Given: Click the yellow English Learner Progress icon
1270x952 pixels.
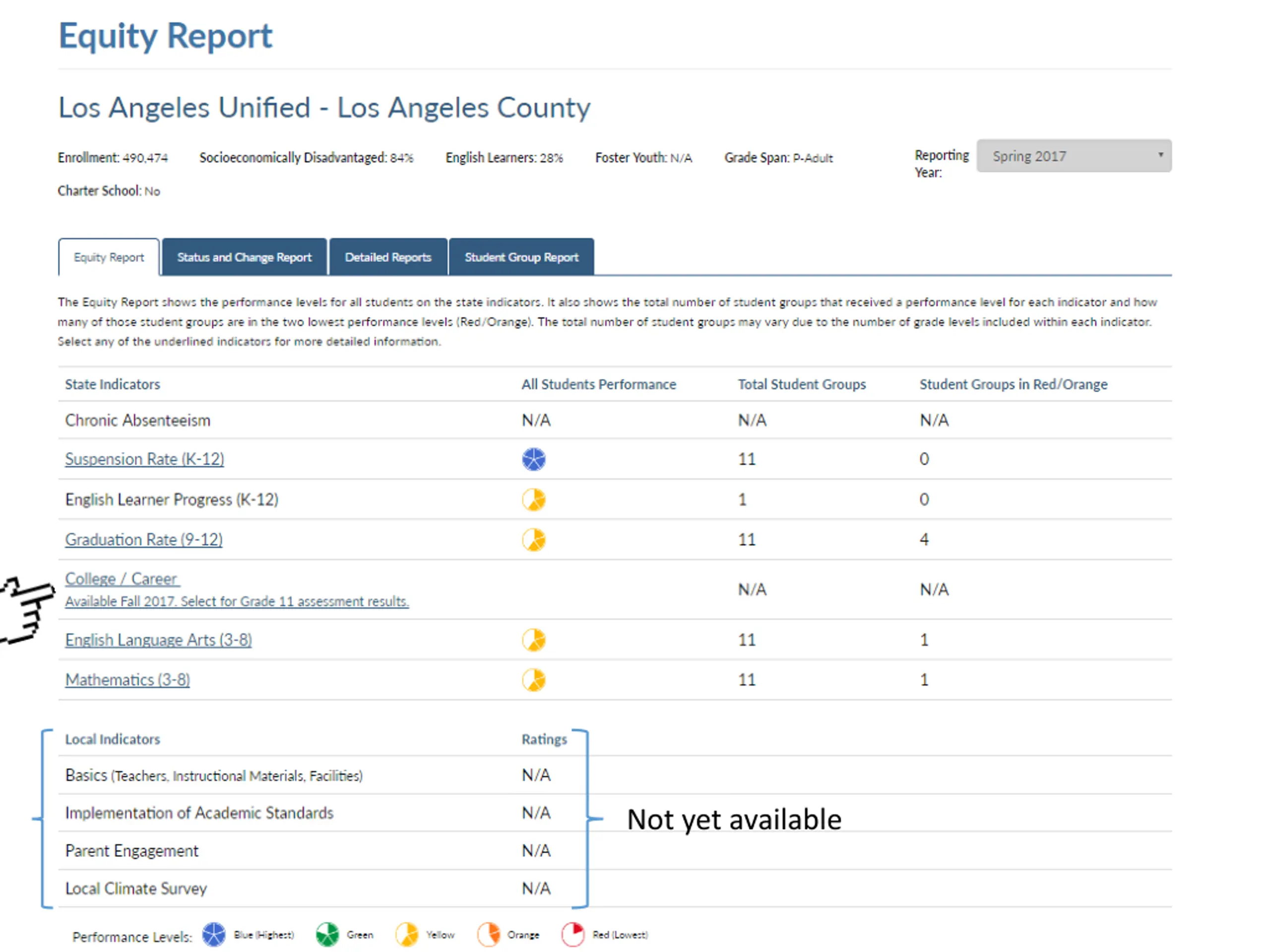Looking at the screenshot, I should 533,499.
